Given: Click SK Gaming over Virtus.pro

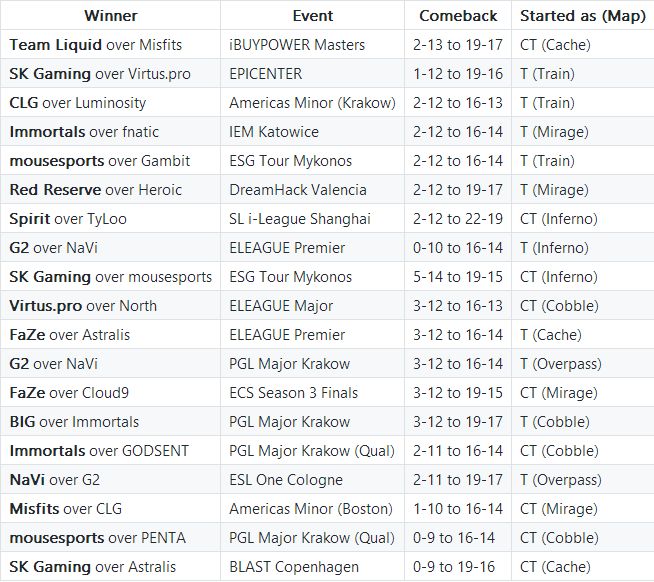Looking at the screenshot, I should pyautogui.click(x=100, y=74).
